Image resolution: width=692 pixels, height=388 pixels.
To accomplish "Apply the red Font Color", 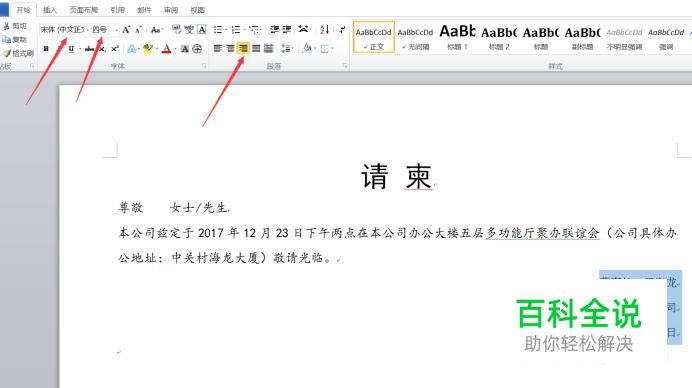I will (166, 49).
